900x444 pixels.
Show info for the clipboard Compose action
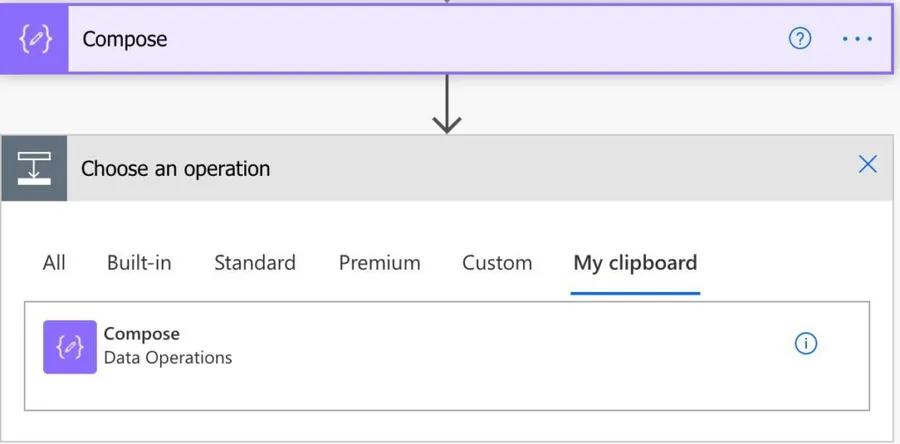click(x=806, y=344)
